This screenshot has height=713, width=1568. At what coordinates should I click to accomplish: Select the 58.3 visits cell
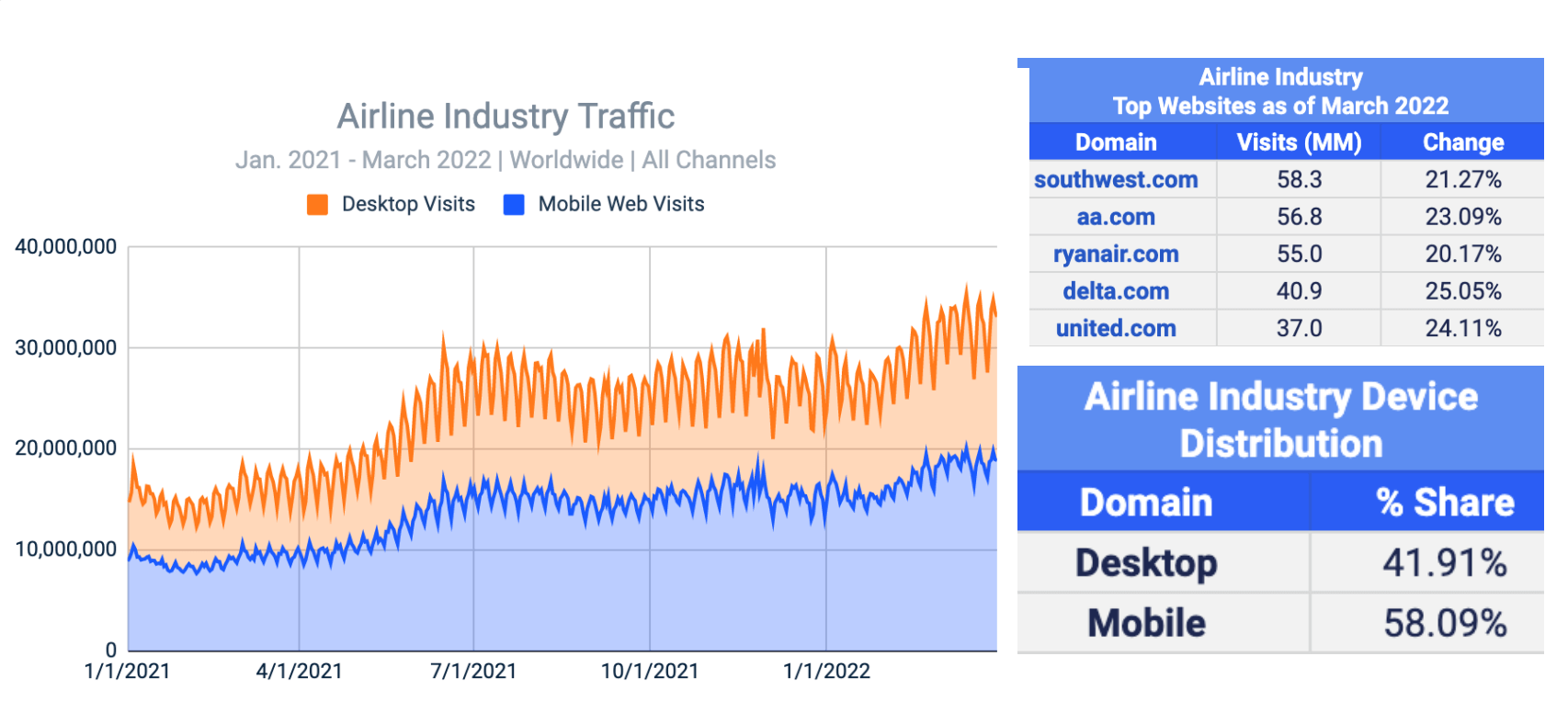(1299, 179)
